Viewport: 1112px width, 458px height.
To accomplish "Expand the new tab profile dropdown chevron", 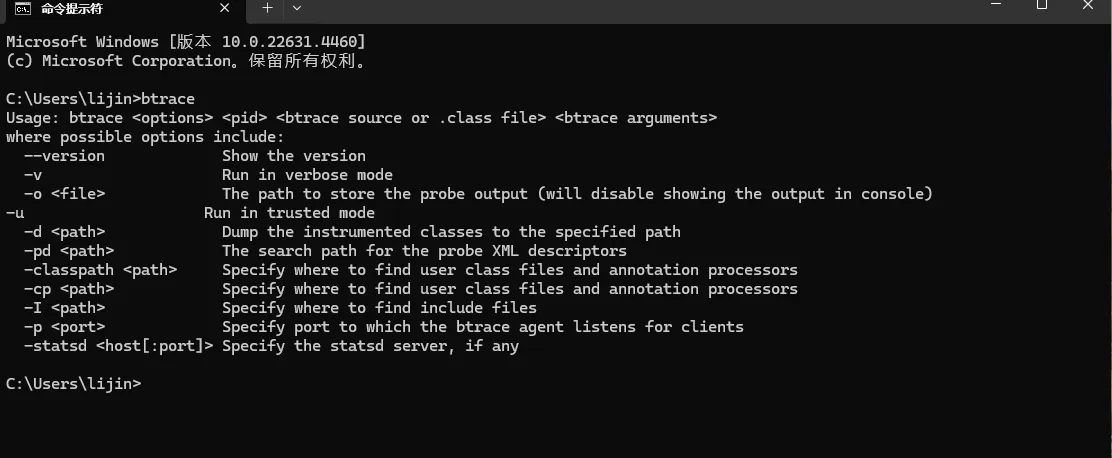I will [x=296, y=9].
